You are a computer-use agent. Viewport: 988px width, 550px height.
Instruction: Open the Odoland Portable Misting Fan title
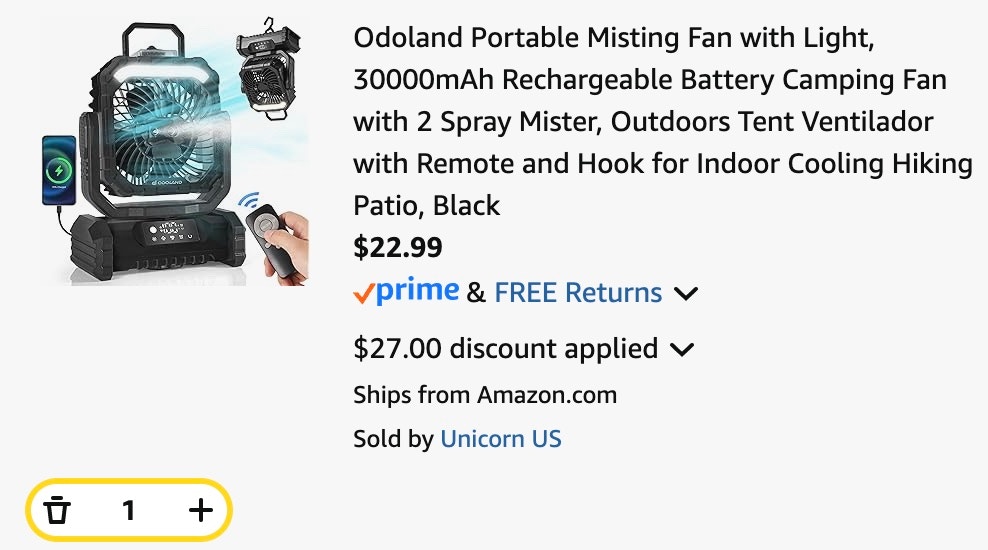(662, 122)
